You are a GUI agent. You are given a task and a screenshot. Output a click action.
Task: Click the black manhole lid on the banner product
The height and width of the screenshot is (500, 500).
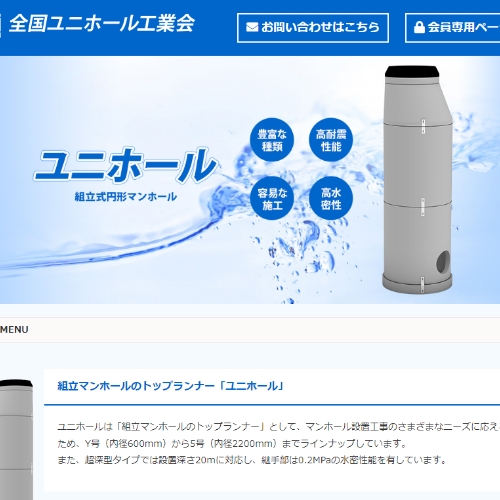tap(412, 71)
